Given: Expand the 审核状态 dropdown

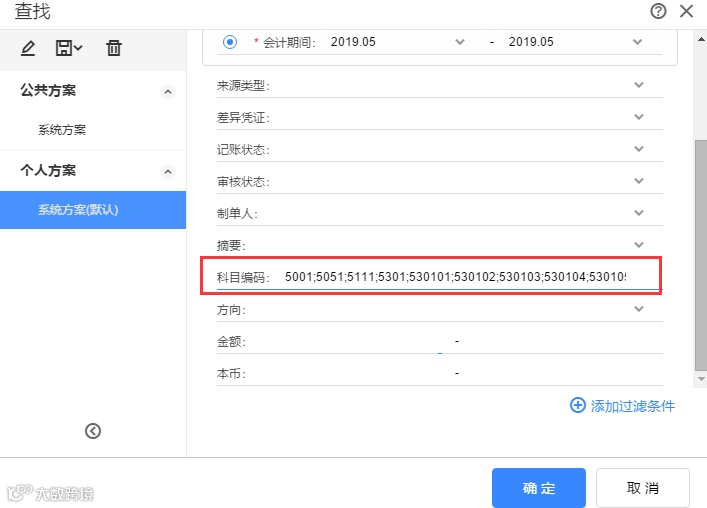Looking at the screenshot, I should pos(639,181).
